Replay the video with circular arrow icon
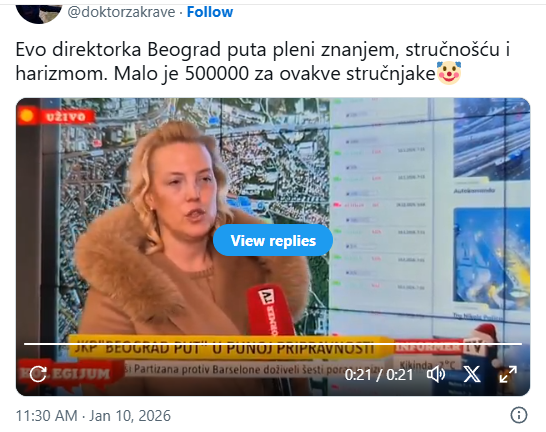Image resolution: width=546 pixels, height=432 pixels. click(38, 374)
